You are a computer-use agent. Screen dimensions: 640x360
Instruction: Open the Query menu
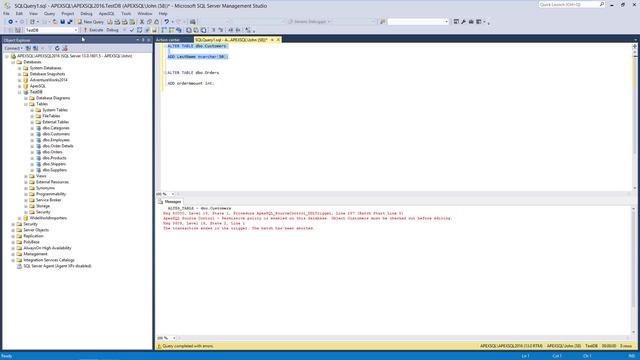click(x=49, y=13)
